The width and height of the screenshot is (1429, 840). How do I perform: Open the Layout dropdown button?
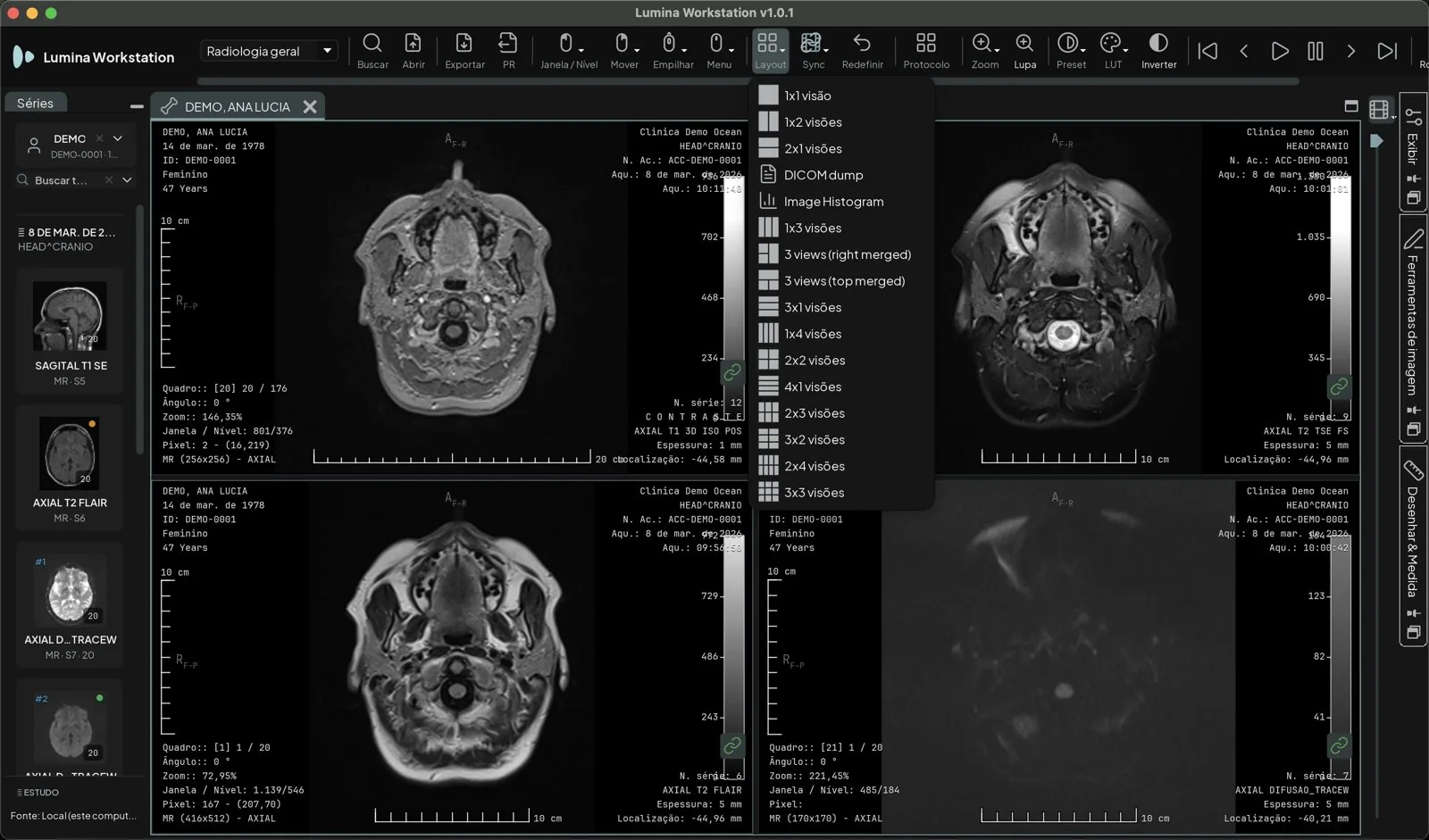tap(770, 51)
